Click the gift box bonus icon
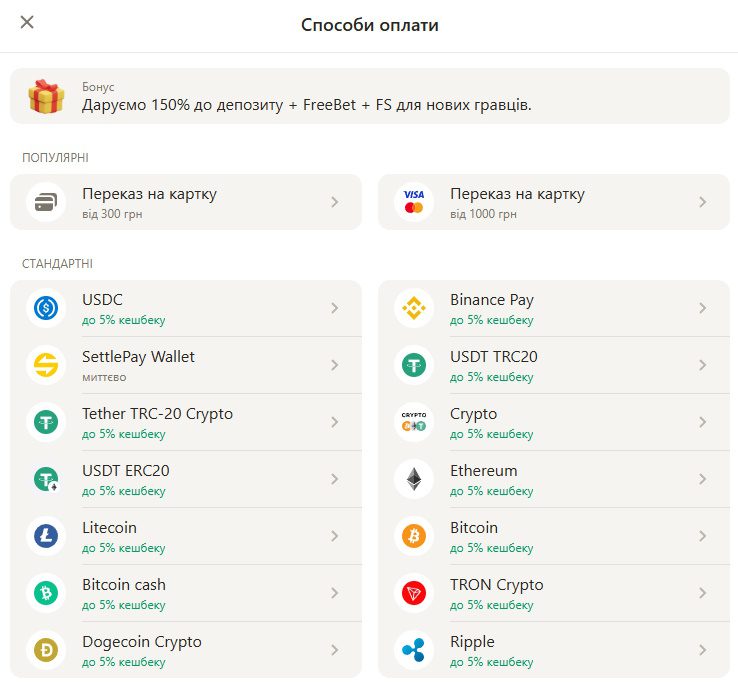The width and height of the screenshot is (738, 693). (x=45, y=97)
